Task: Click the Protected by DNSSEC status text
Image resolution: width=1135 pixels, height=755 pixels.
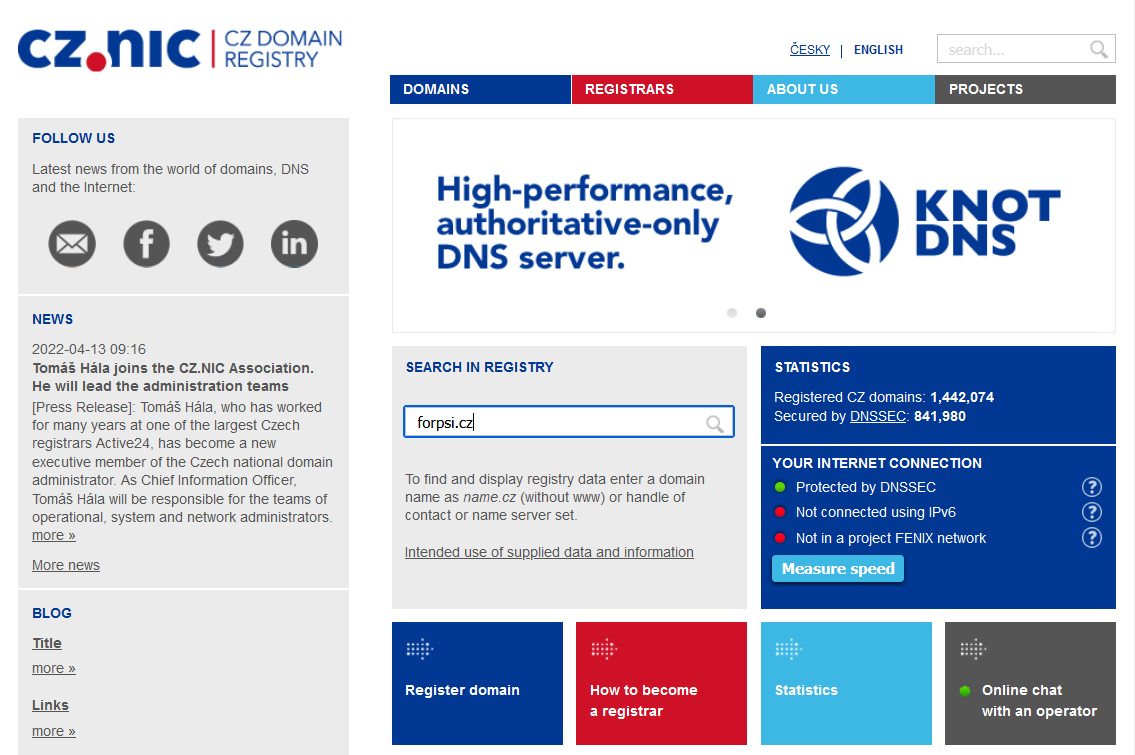Action: pyautogui.click(x=866, y=487)
